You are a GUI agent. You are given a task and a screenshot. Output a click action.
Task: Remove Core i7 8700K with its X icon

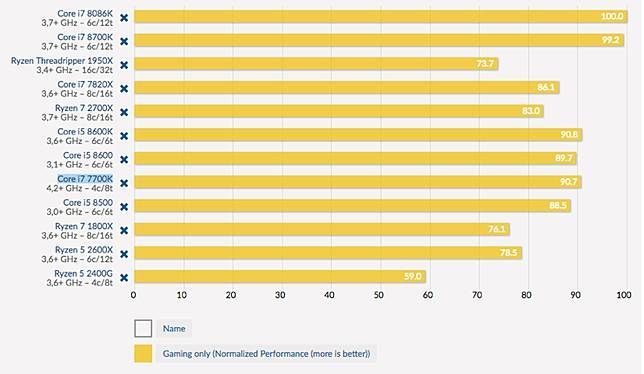124,41
